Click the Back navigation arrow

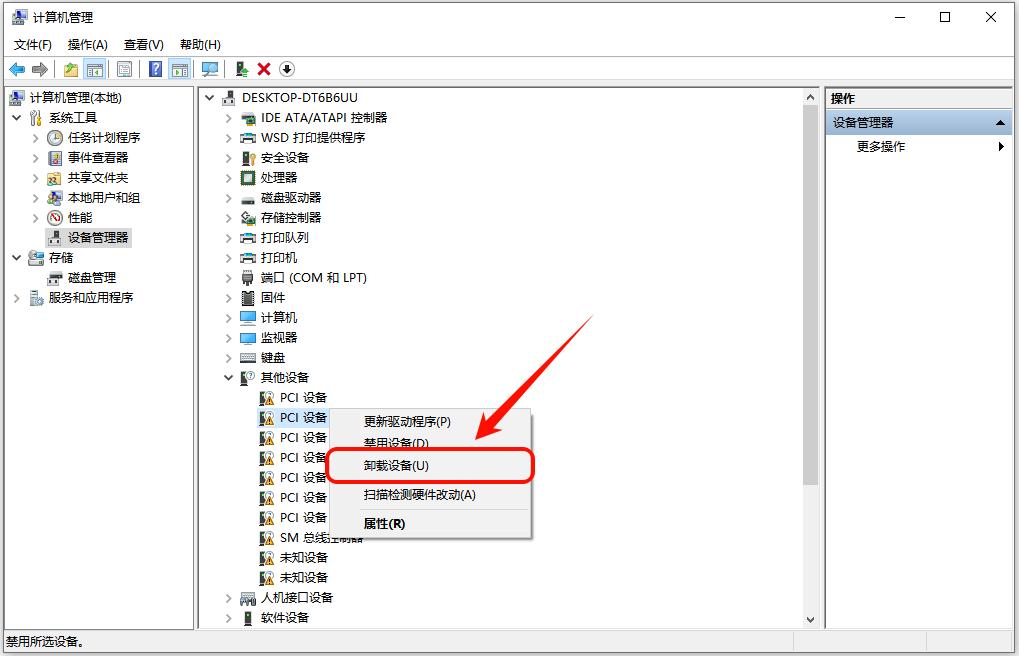(16, 69)
